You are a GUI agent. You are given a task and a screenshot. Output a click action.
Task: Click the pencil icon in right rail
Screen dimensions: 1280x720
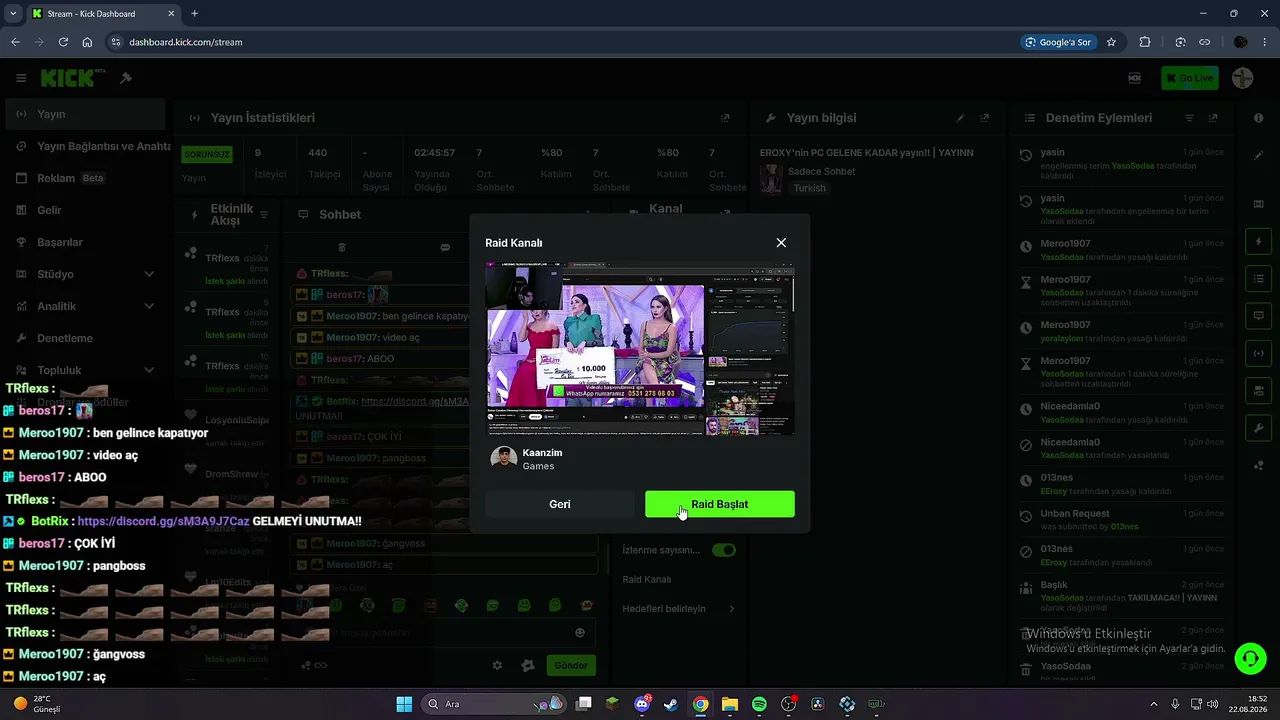(1258, 155)
